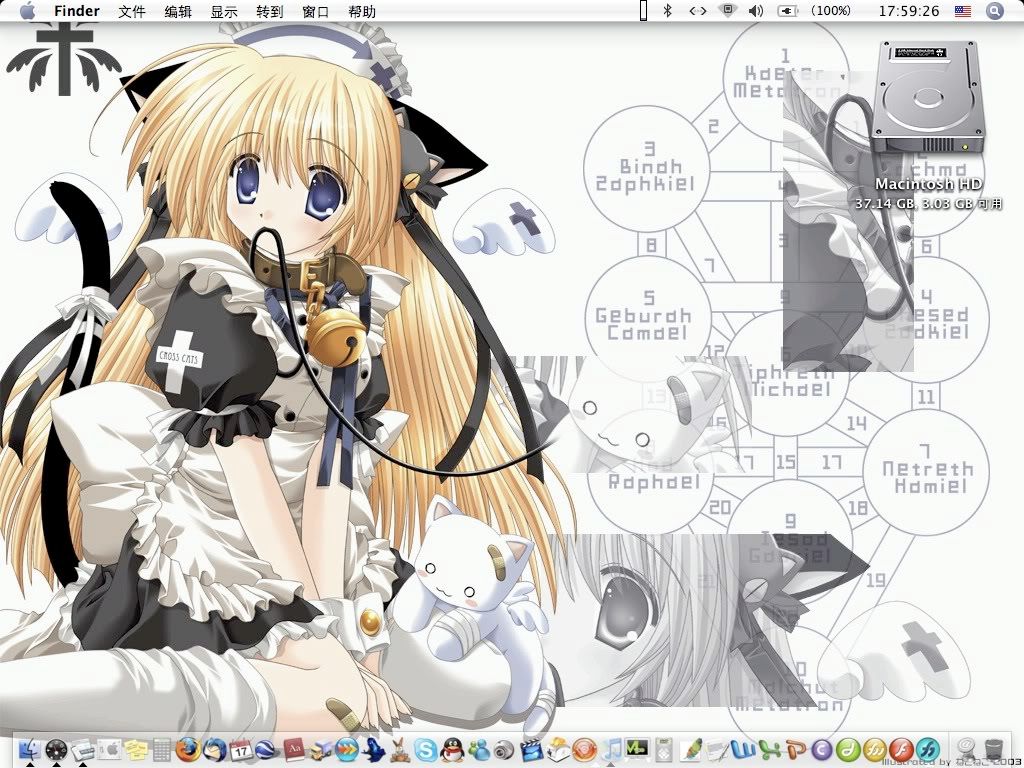Launch Microsoft Word from the dock

coord(743,749)
